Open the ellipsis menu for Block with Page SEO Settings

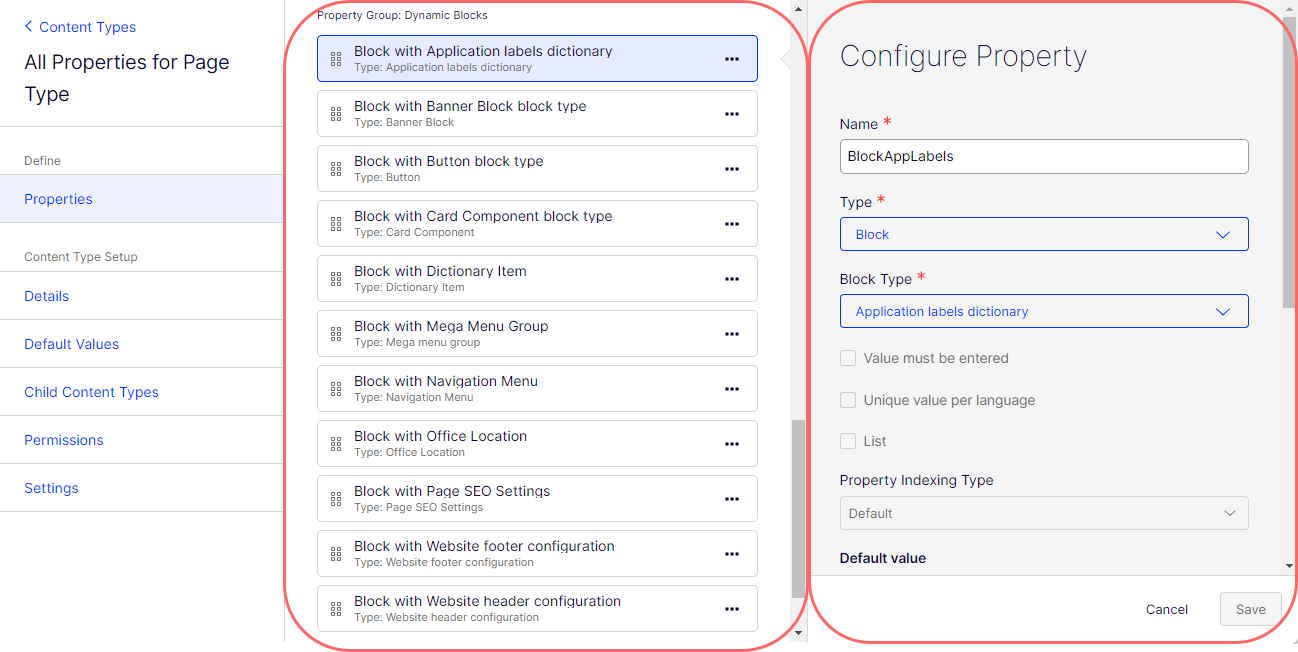(732, 499)
